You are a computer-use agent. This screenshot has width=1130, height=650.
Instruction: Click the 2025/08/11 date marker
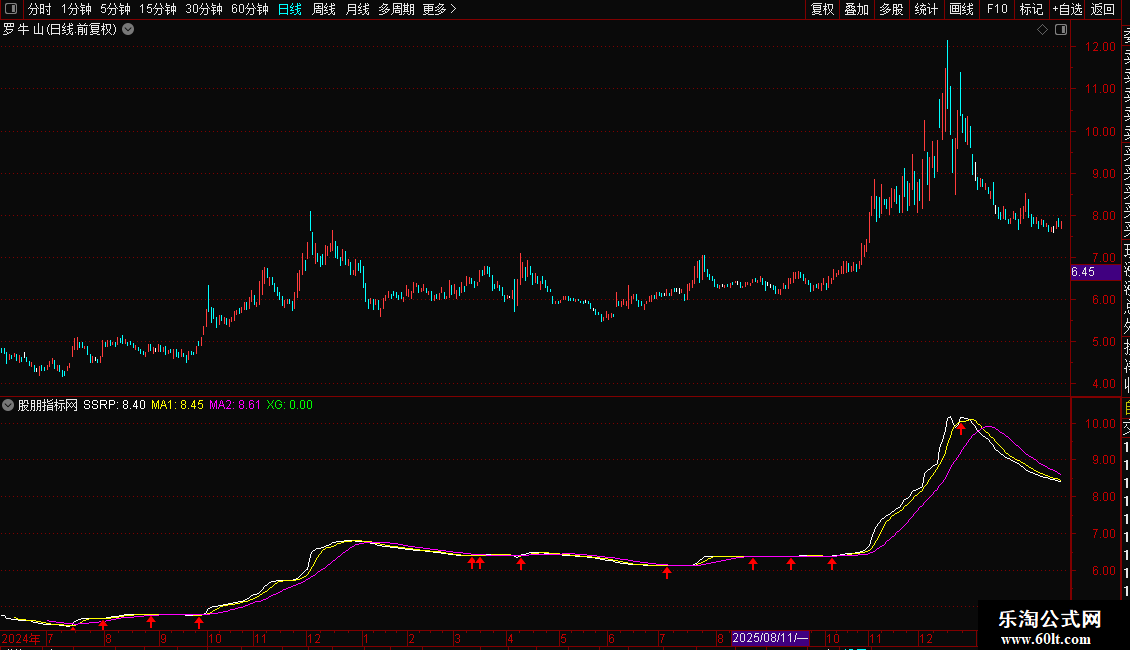tap(770, 638)
